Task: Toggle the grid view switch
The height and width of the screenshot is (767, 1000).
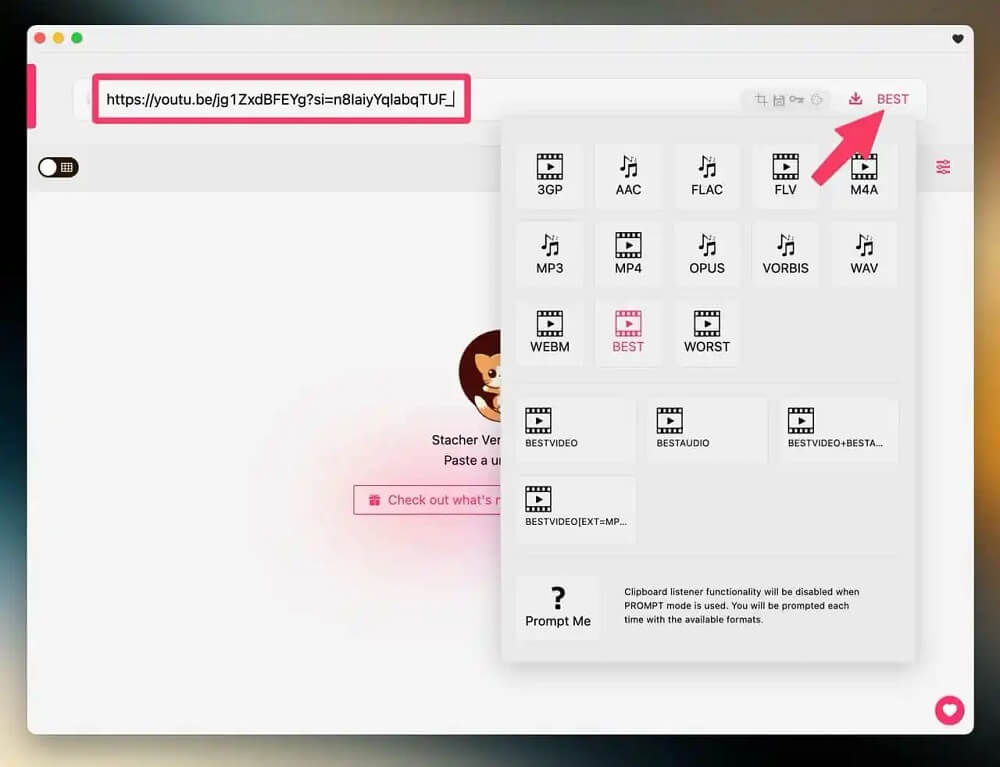Action: click(x=58, y=167)
